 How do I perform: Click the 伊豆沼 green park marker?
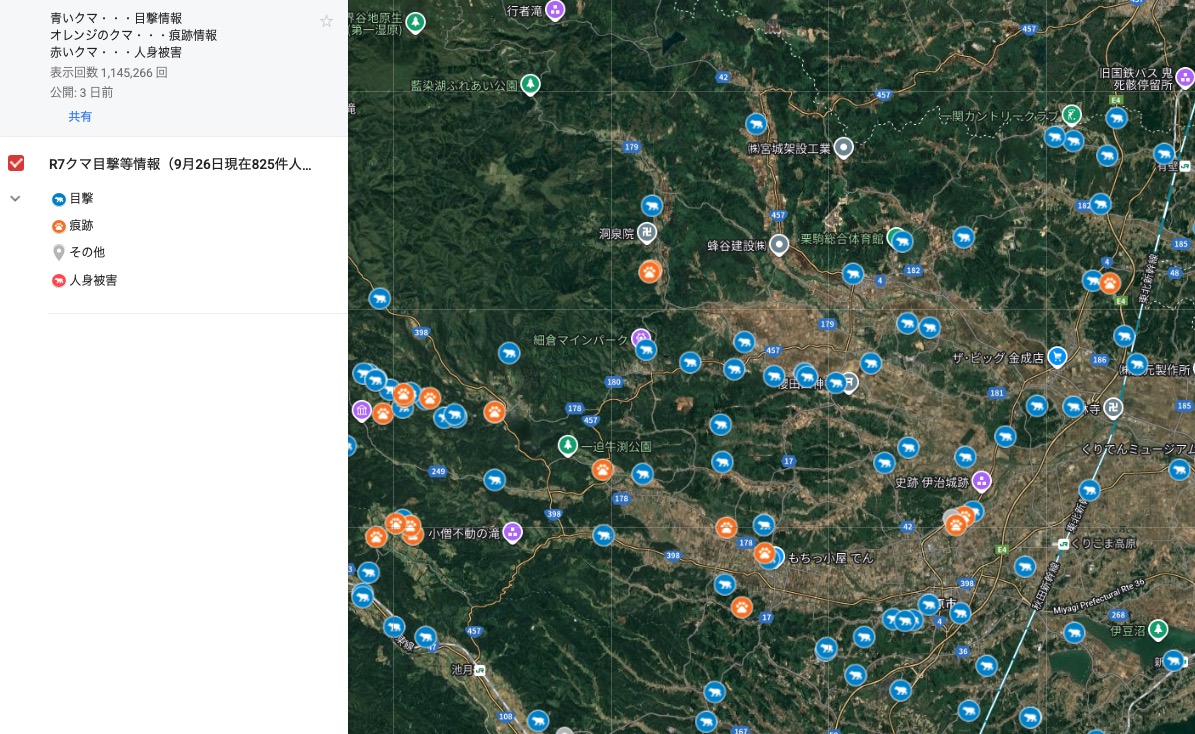[x=1157, y=630]
